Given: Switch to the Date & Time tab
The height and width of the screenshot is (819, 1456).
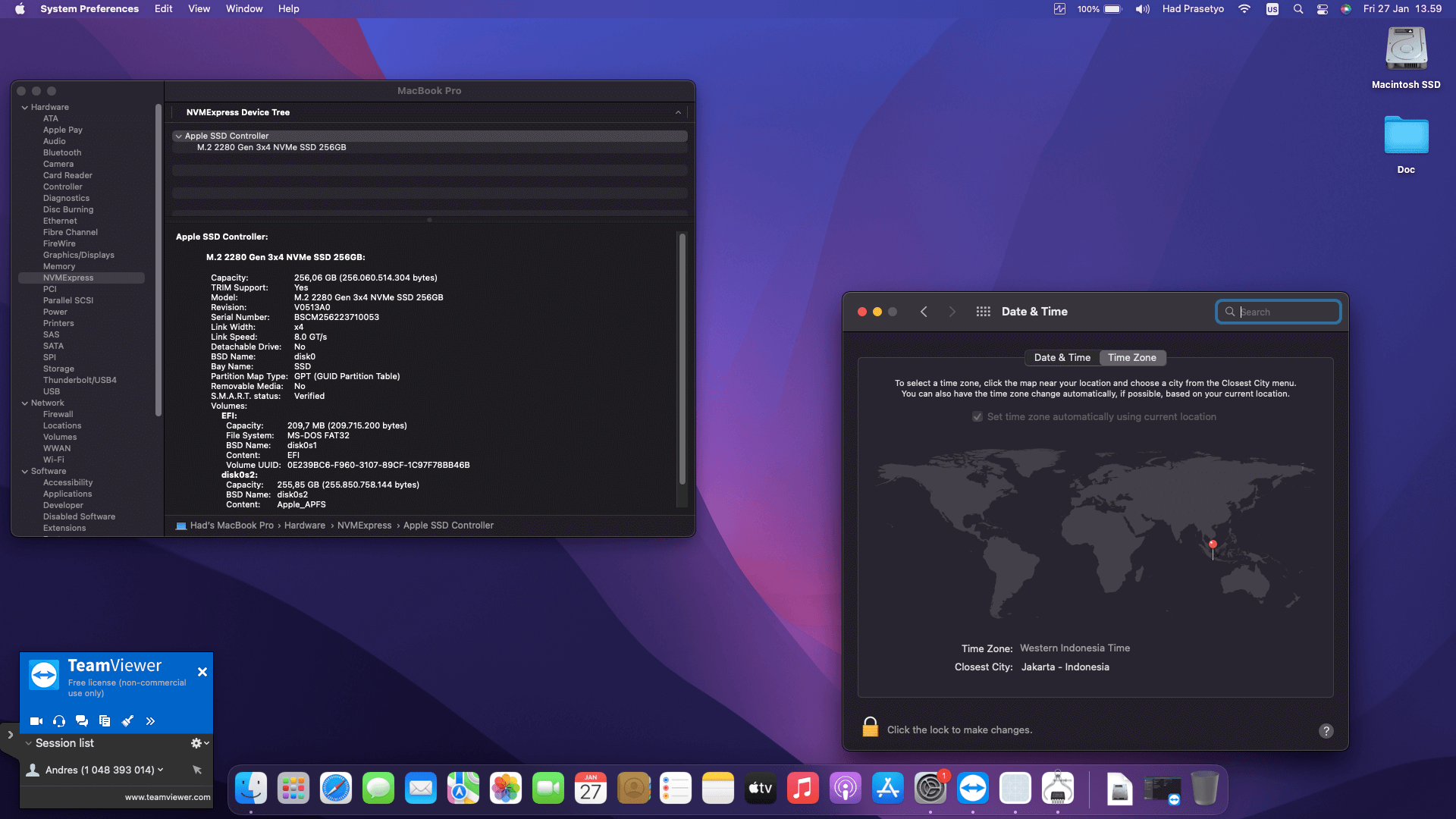Looking at the screenshot, I should [1062, 358].
